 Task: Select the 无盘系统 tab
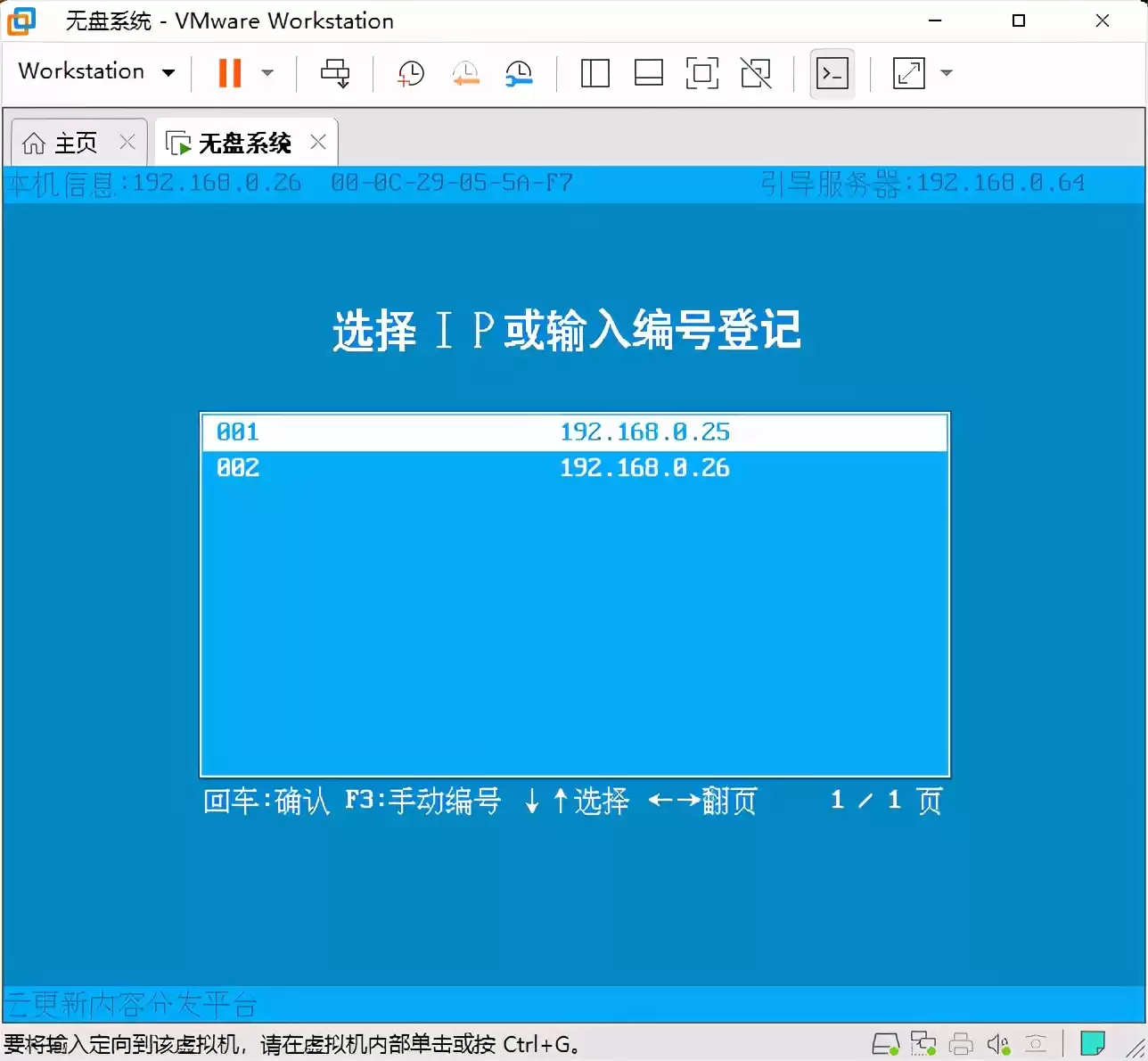pos(242,142)
